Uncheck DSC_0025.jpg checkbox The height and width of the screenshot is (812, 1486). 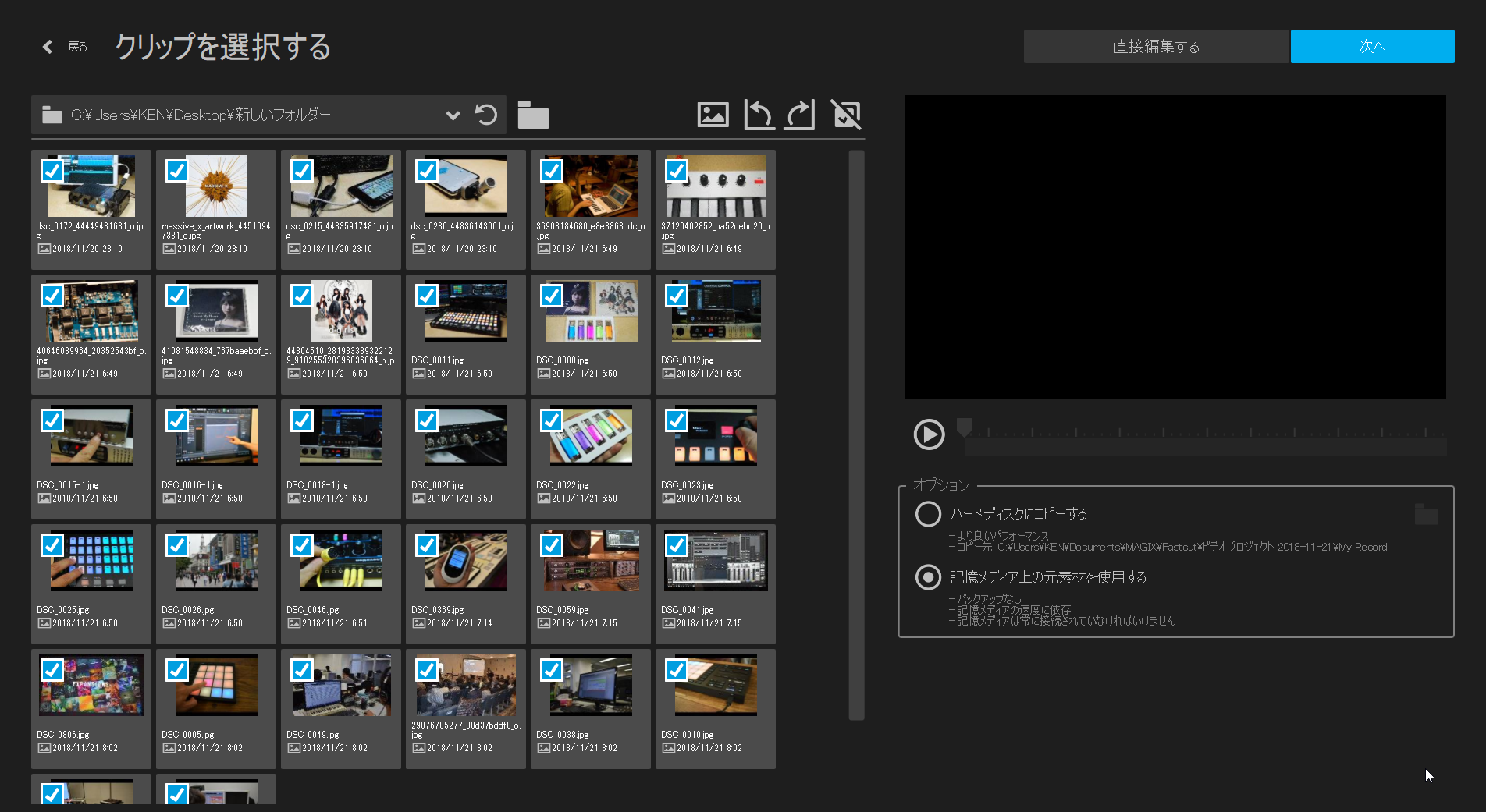tap(52, 545)
